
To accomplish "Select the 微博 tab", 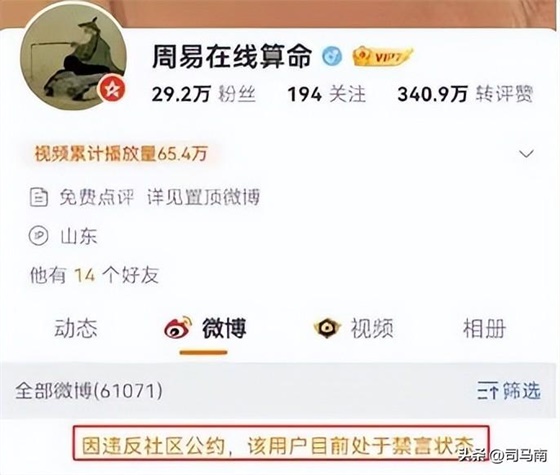I will point(205,328).
